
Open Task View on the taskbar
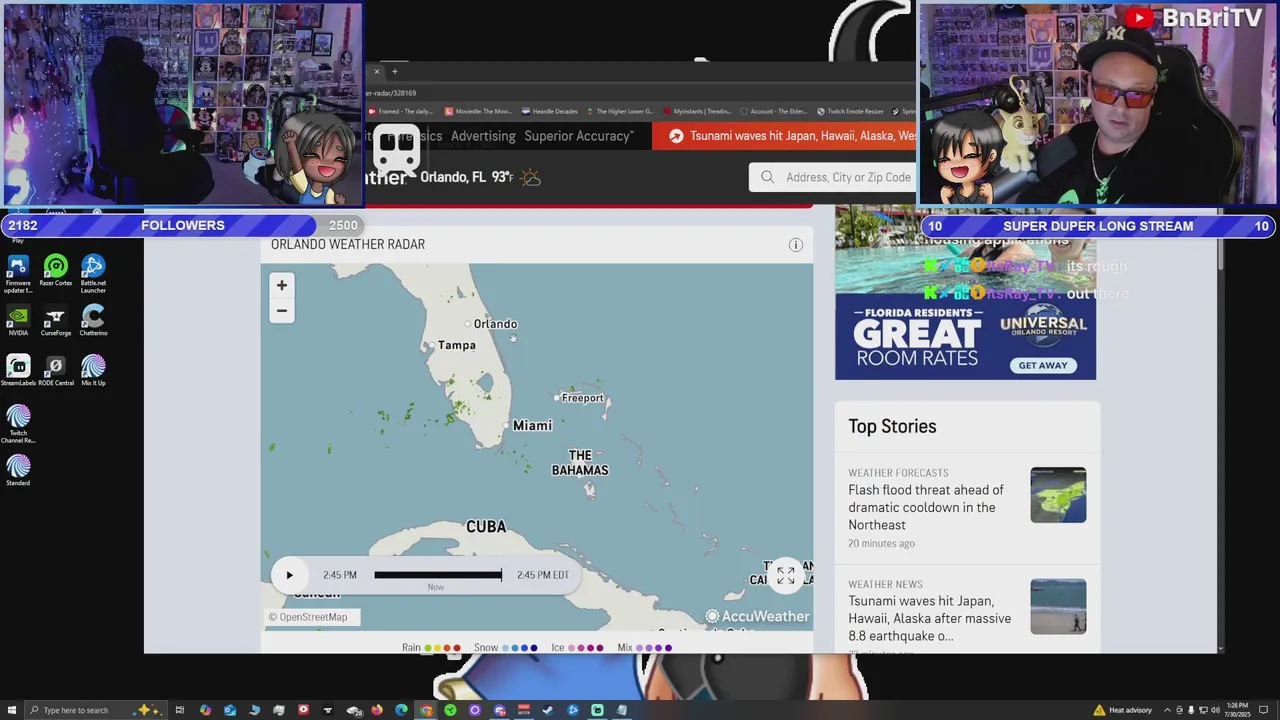tap(180, 710)
